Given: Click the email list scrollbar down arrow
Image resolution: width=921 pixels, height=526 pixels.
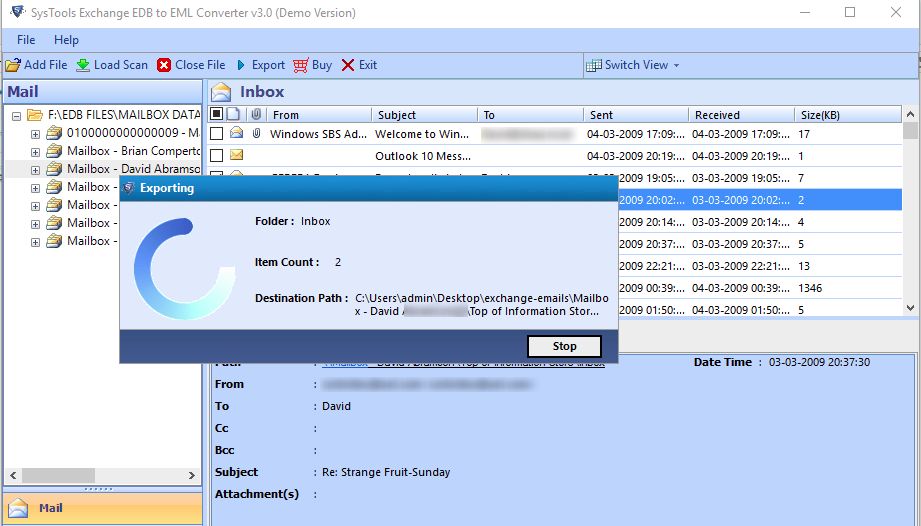Looking at the screenshot, I should click(x=910, y=308).
